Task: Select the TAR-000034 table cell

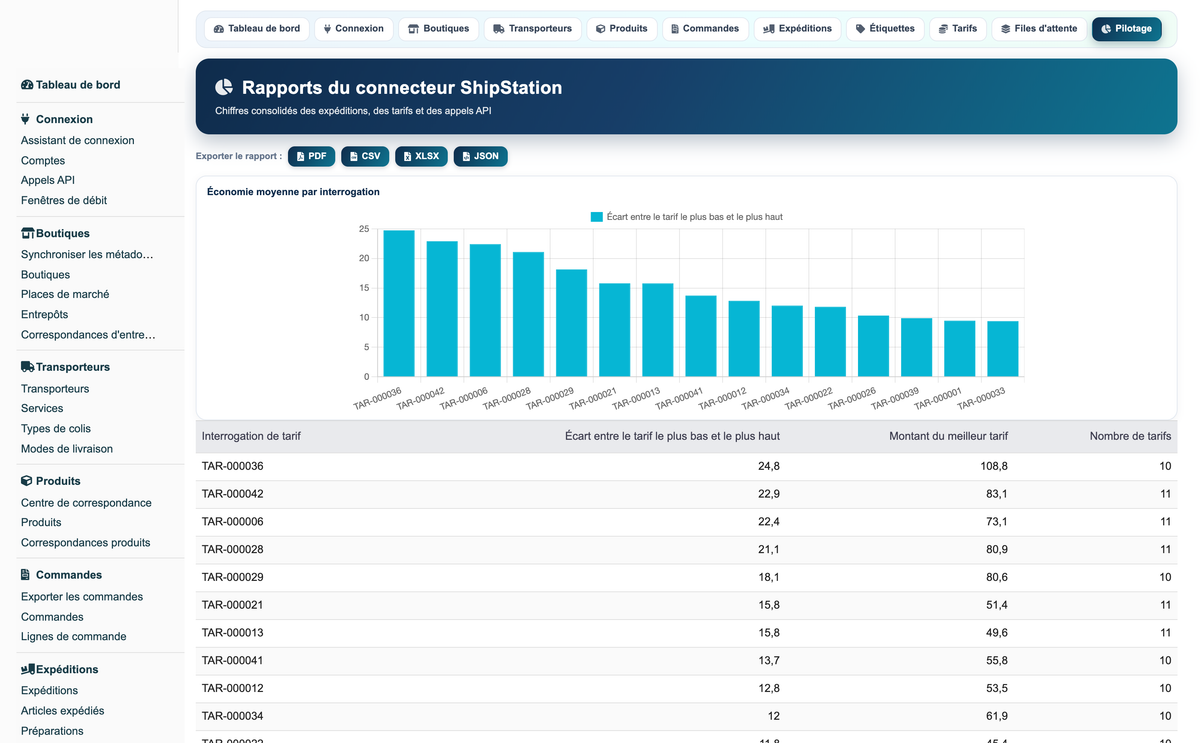Action: point(232,717)
